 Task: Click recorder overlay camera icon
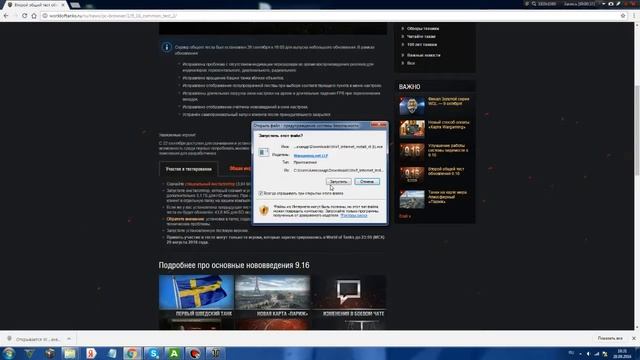(611, 4)
